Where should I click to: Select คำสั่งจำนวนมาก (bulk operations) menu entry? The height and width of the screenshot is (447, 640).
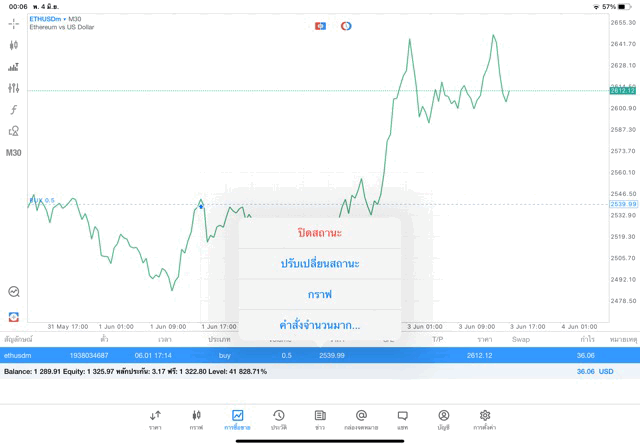tap(320, 325)
